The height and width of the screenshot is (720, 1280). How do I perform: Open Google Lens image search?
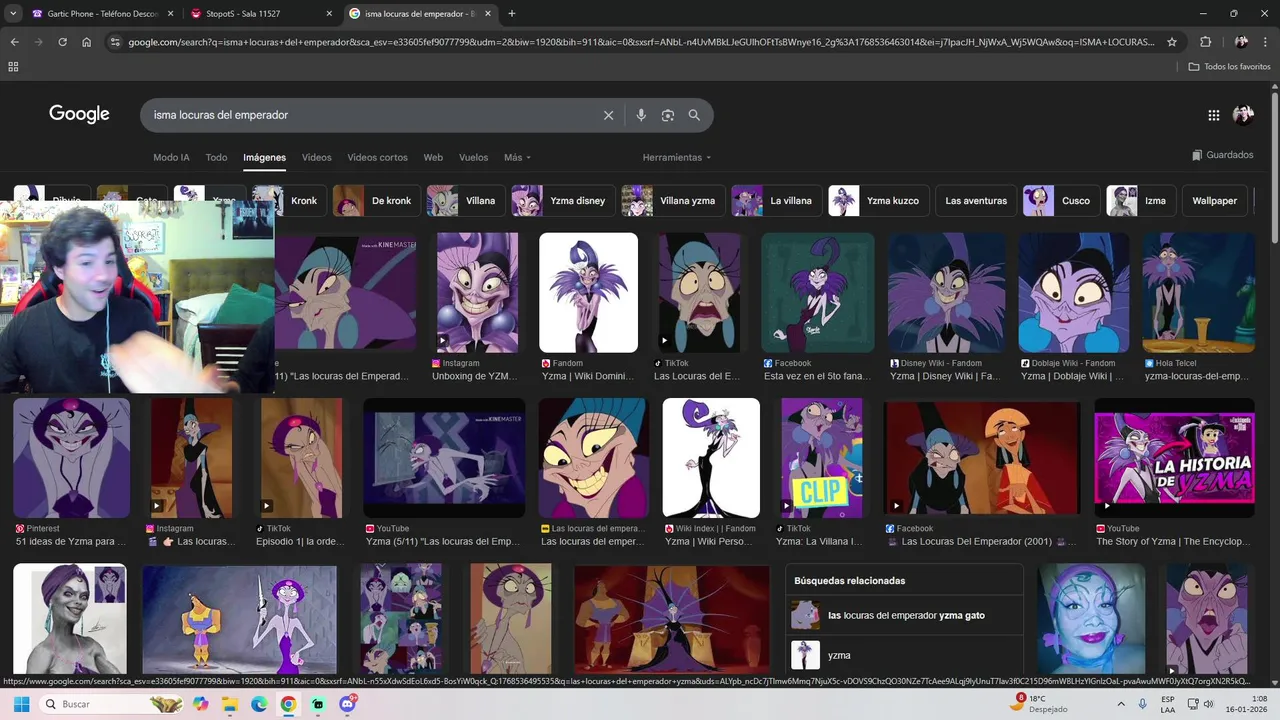pos(668,115)
